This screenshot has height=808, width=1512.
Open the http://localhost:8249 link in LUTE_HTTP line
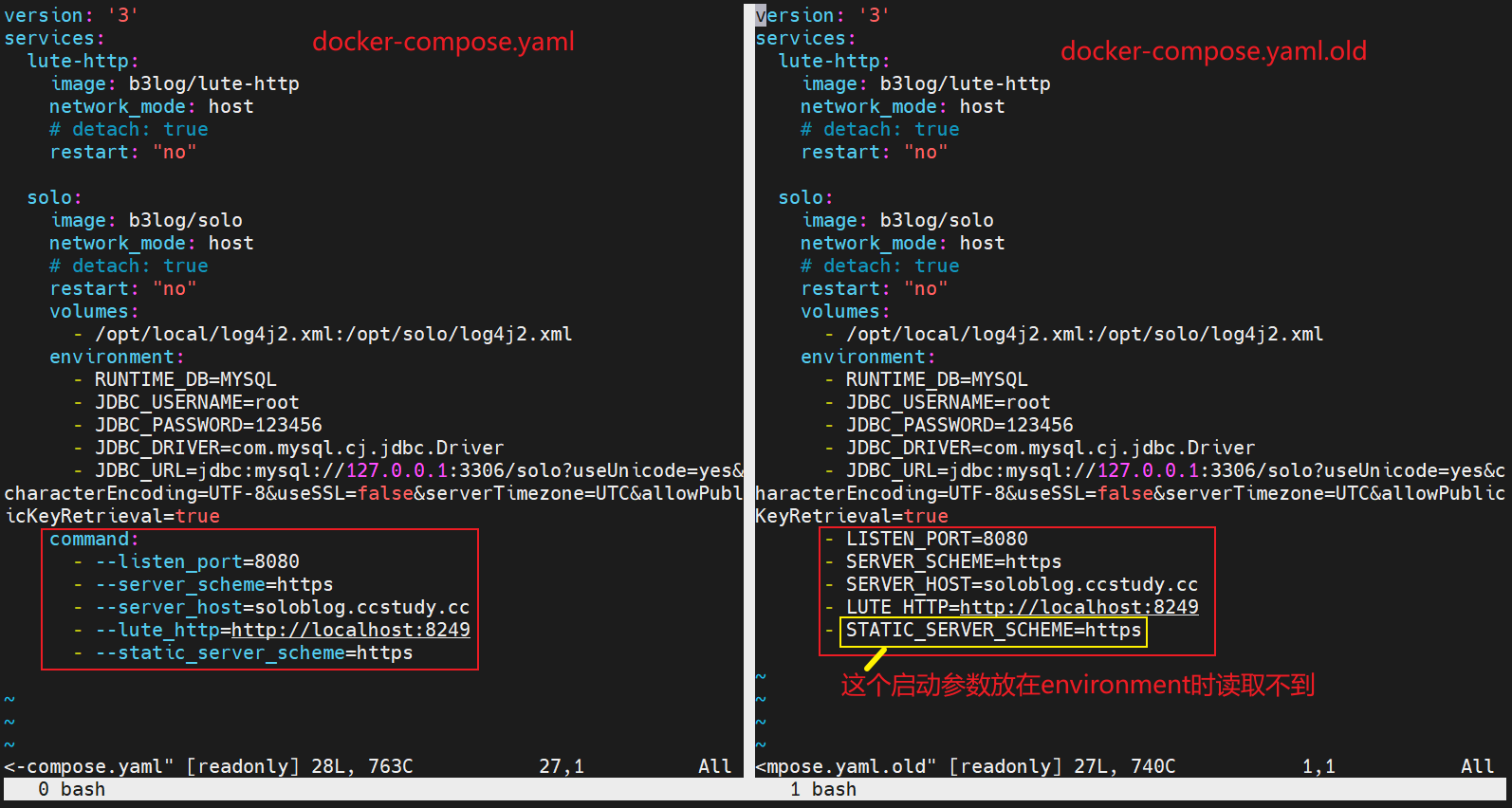(x=1079, y=607)
